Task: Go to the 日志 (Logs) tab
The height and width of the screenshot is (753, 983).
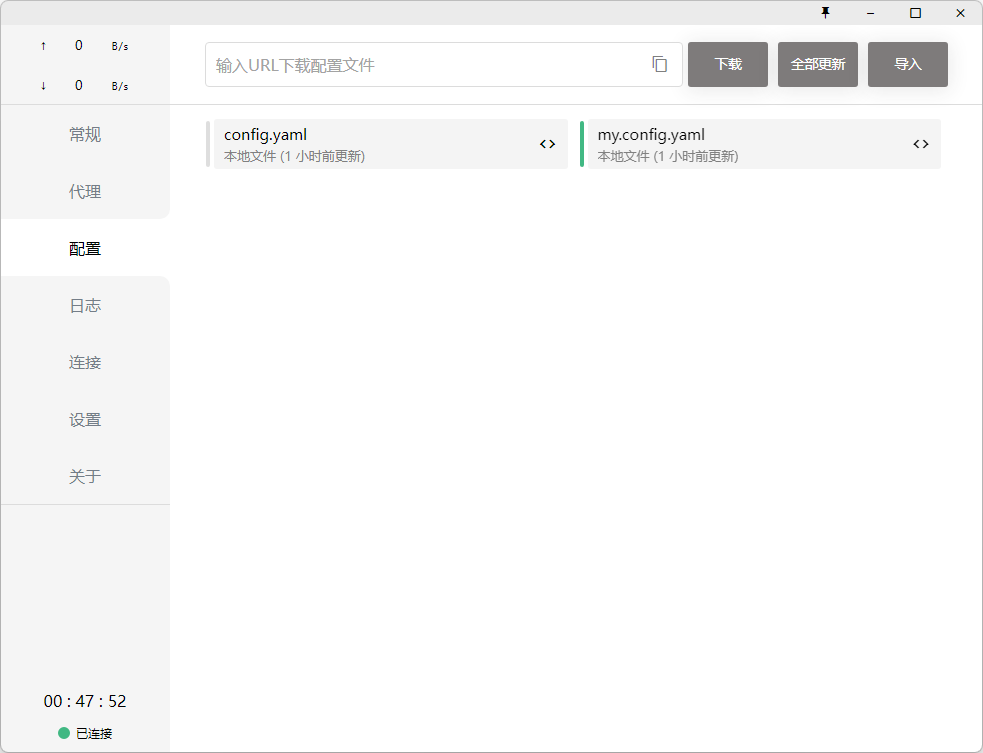Action: (x=85, y=306)
